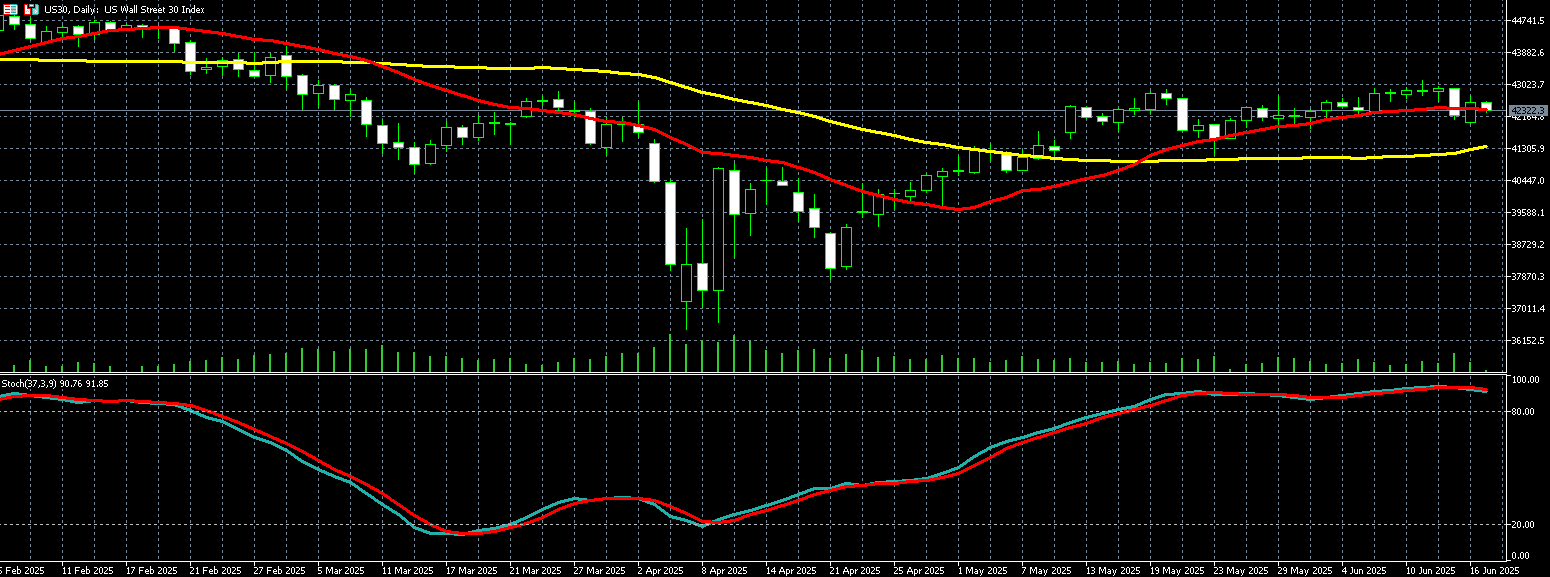Select the 16 Jun 2025 date label

[x=1495, y=569]
